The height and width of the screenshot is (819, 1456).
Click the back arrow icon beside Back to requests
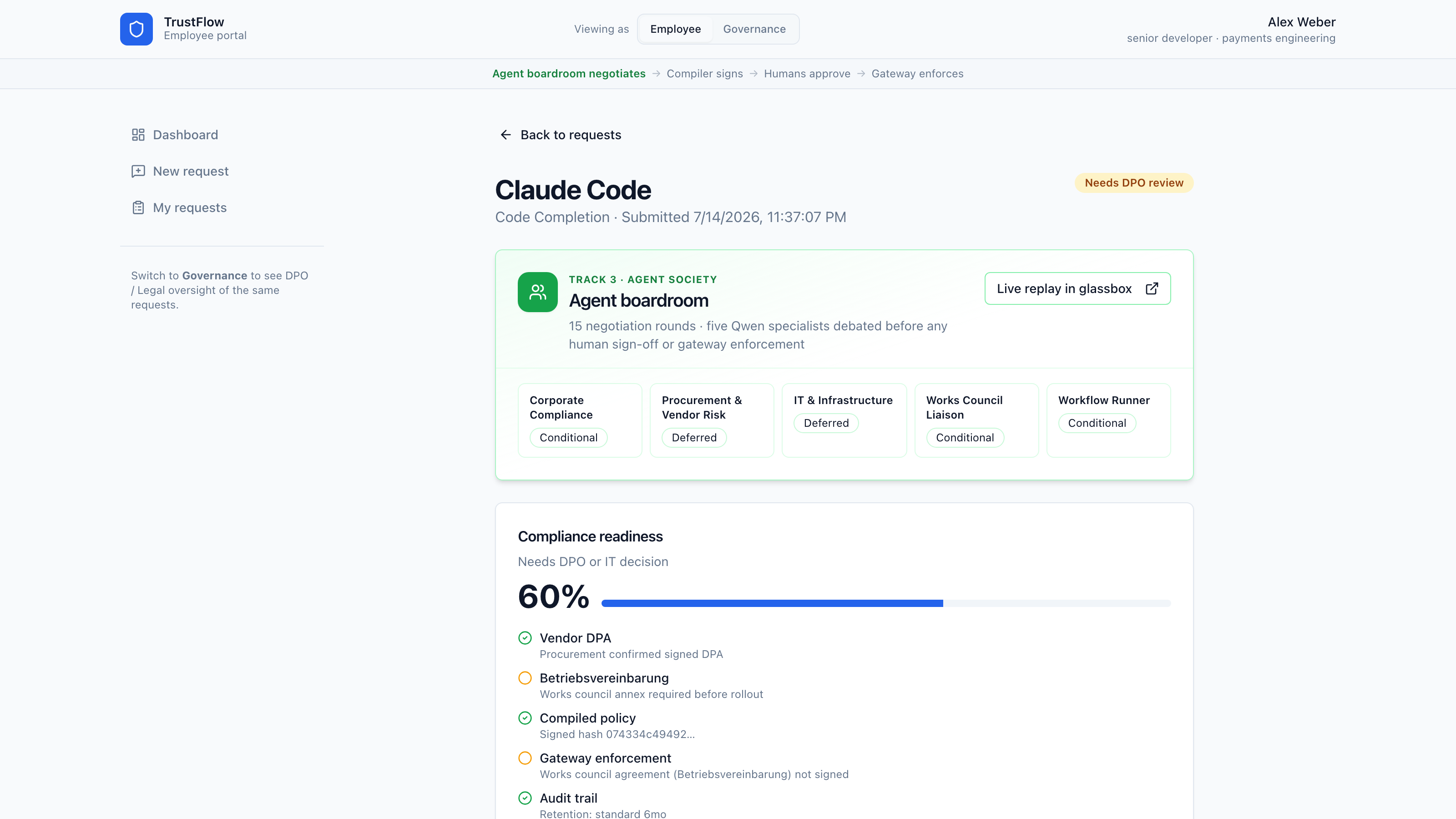(506, 135)
